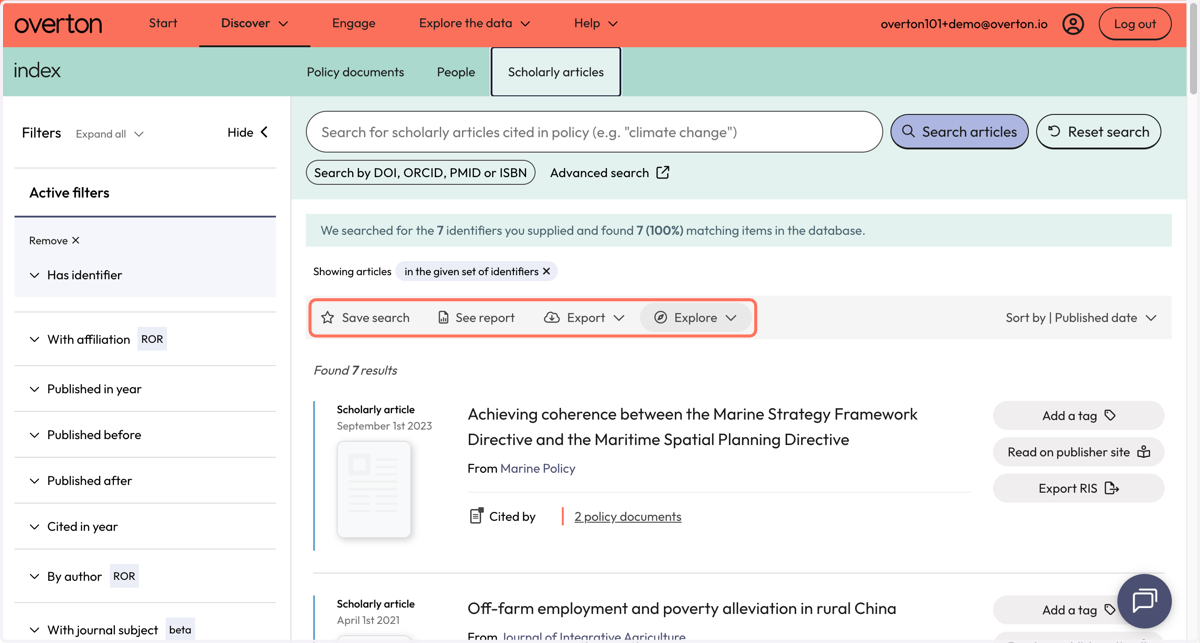Click the tag icon on first Add a tag
This screenshot has width=1200, height=643.
(x=1110, y=415)
